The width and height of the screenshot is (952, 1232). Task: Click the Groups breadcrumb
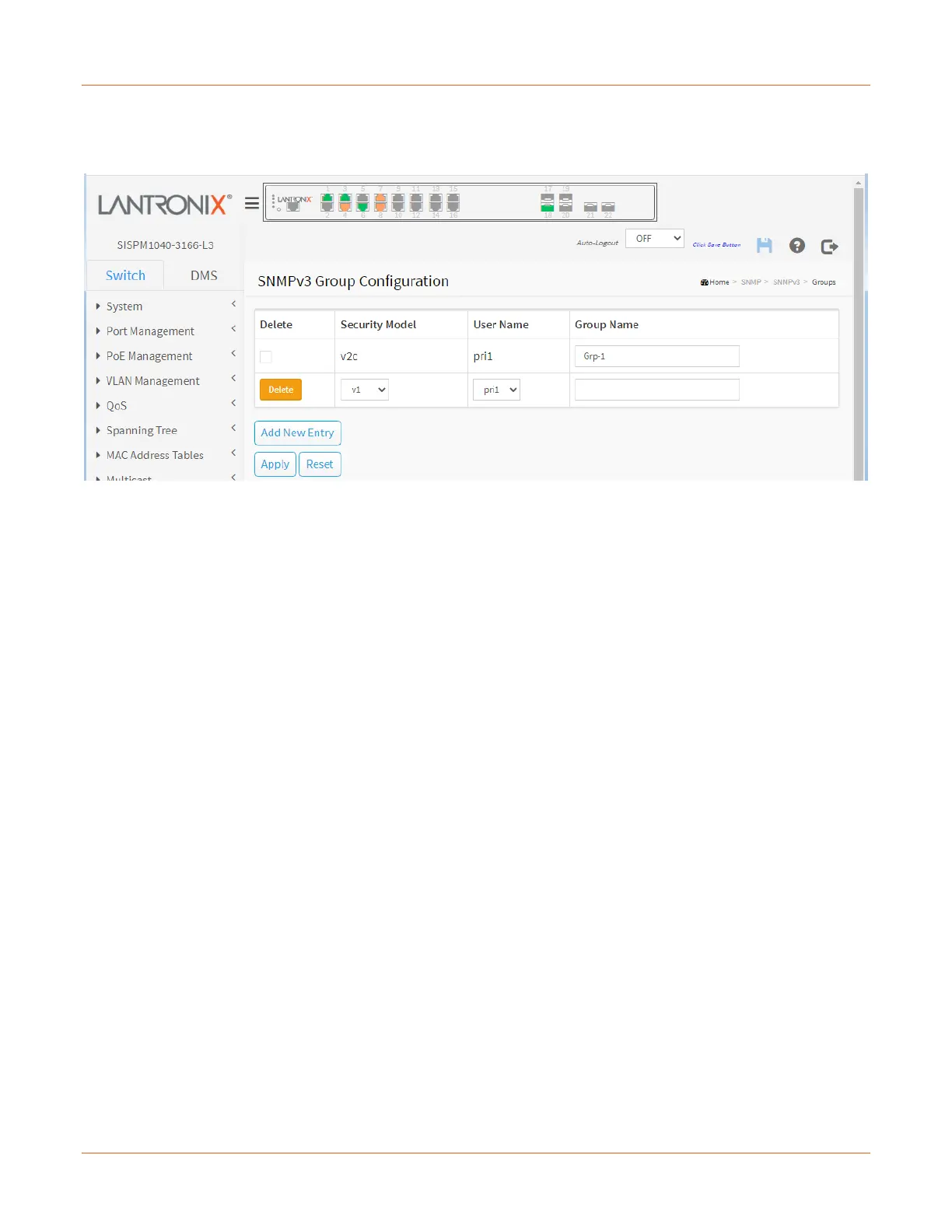pos(824,282)
